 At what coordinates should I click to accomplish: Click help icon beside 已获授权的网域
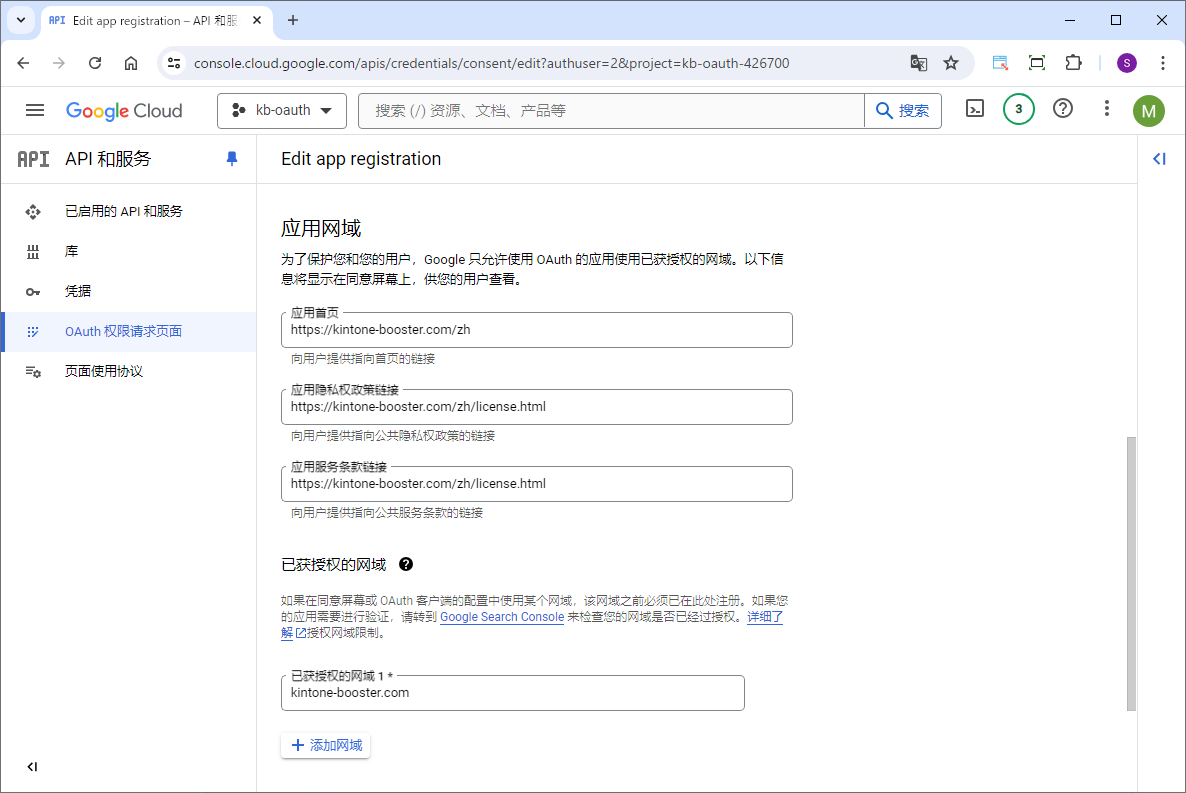406,564
